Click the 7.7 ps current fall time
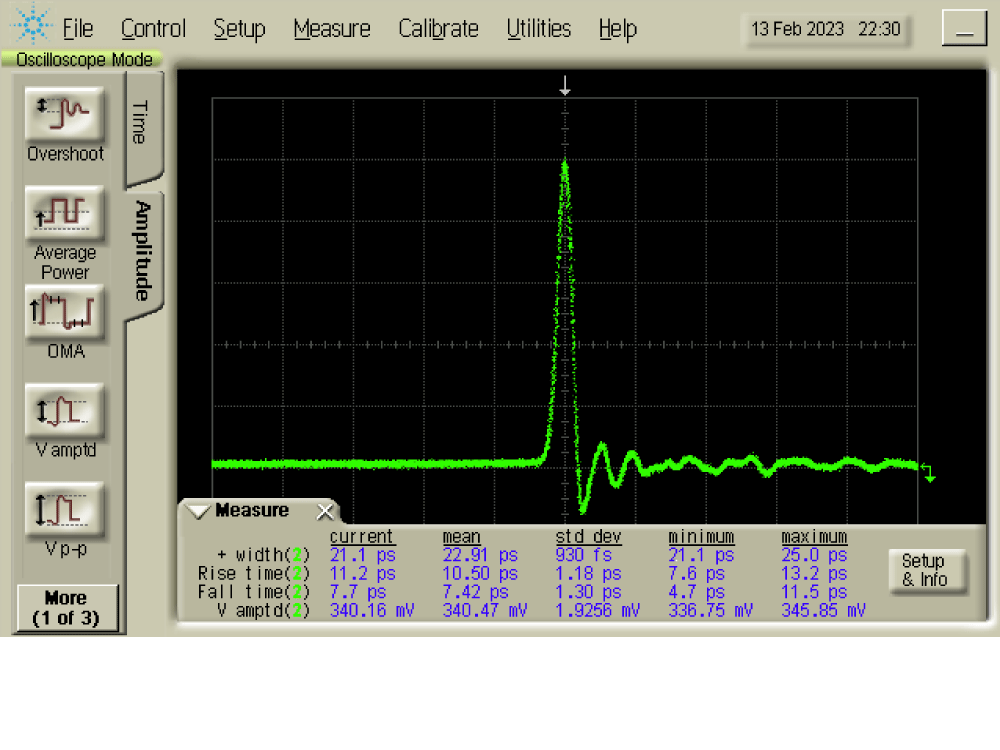The image size is (1000, 750). click(x=358, y=592)
